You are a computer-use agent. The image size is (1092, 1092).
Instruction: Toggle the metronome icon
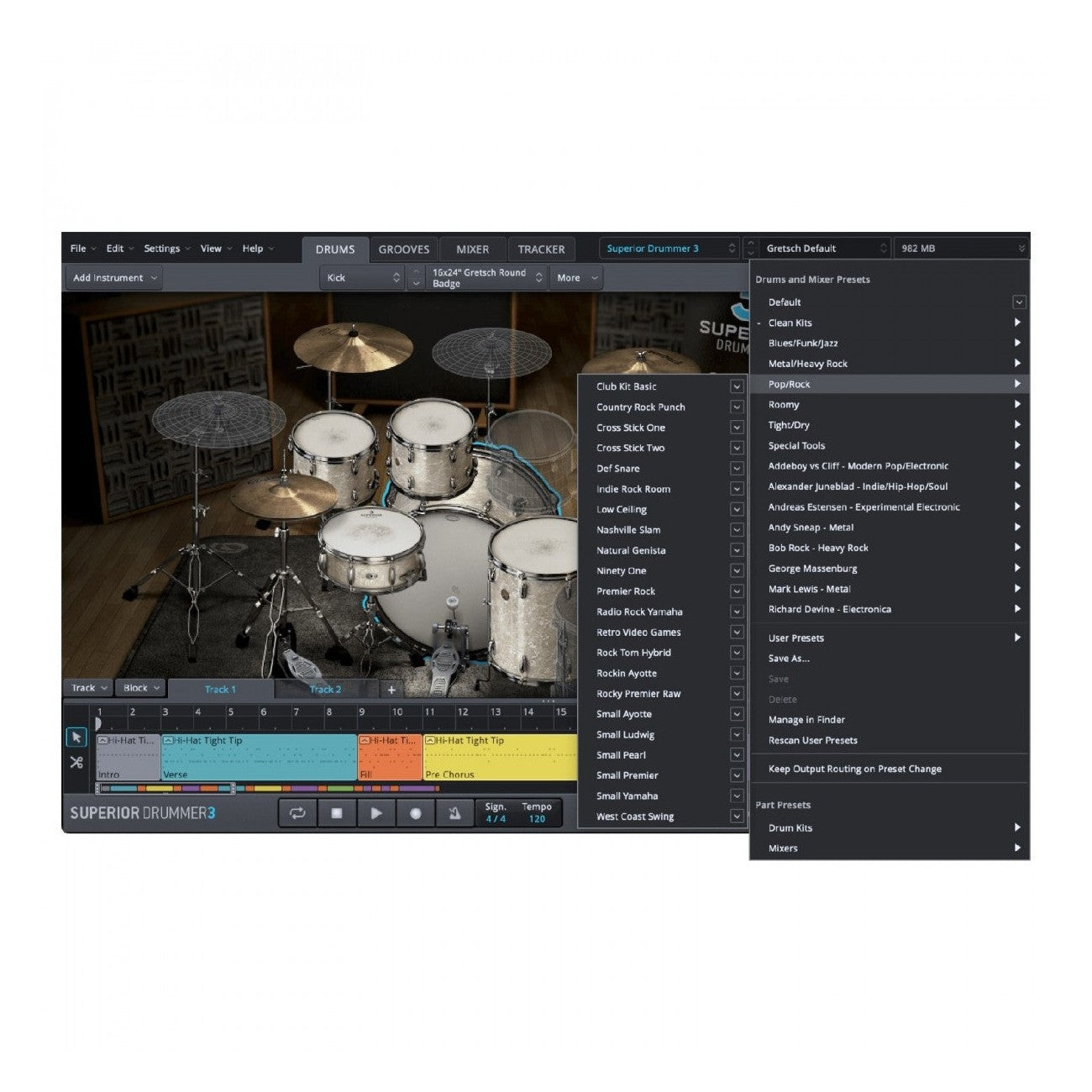coord(454,813)
